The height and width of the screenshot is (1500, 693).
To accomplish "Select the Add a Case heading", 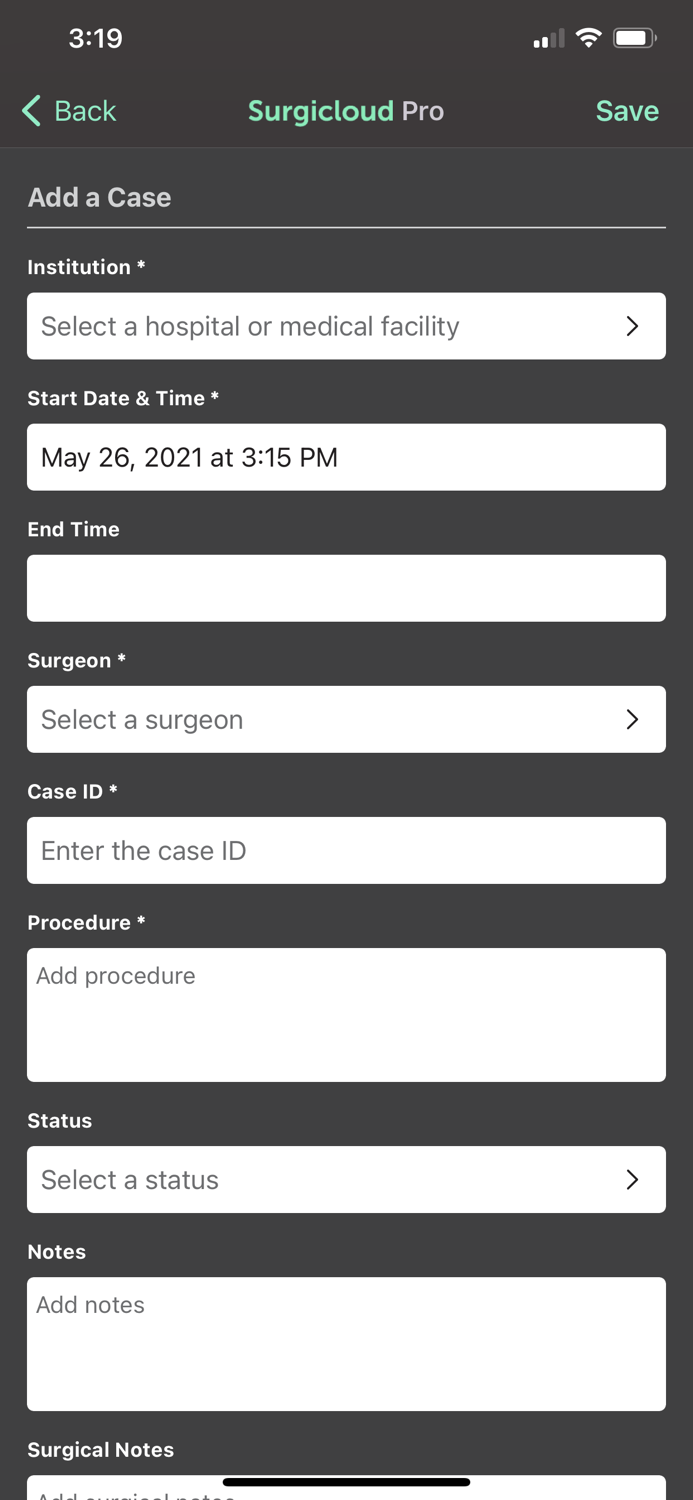I will (x=99, y=197).
